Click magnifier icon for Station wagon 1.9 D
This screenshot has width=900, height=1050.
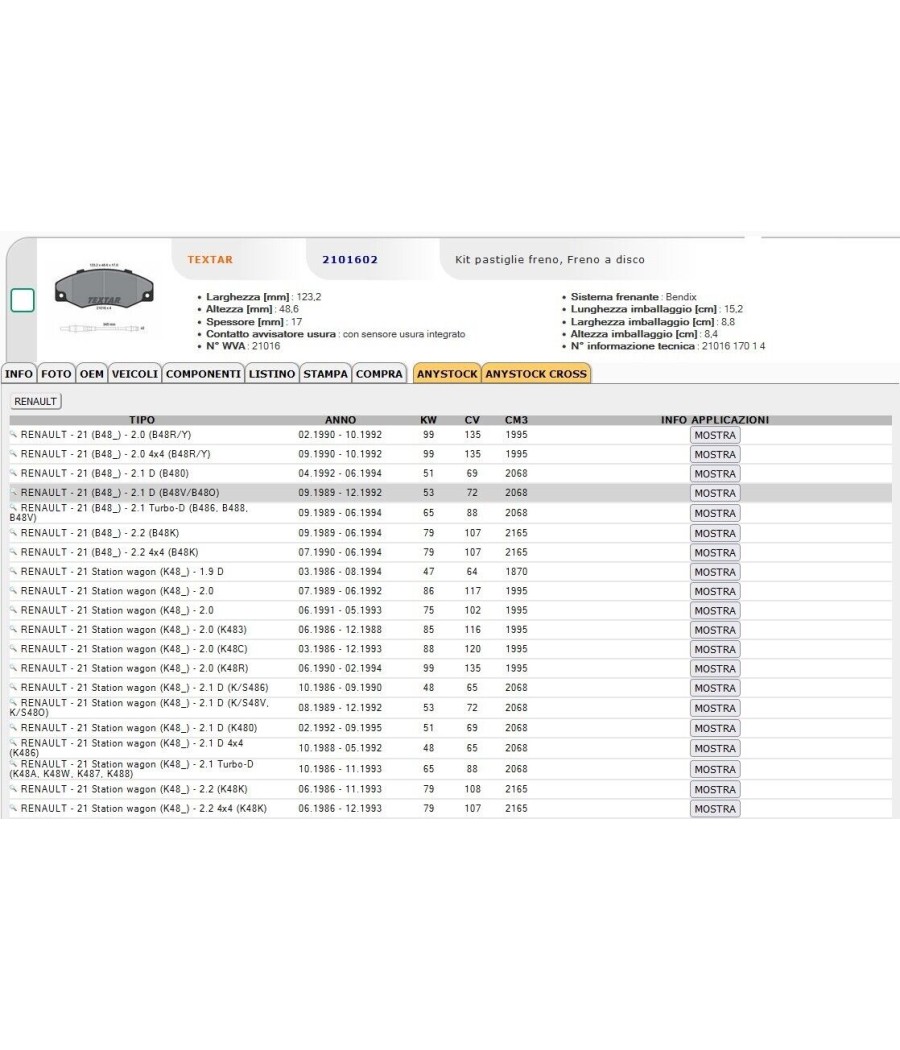pos(13,572)
